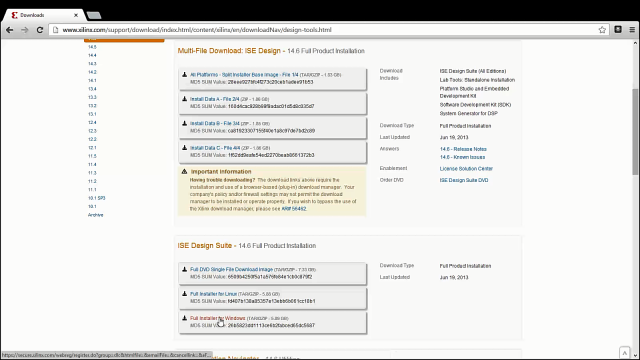Select version 12.3 in sidebar
The width and height of the screenshot is (640, 360).
92,131
